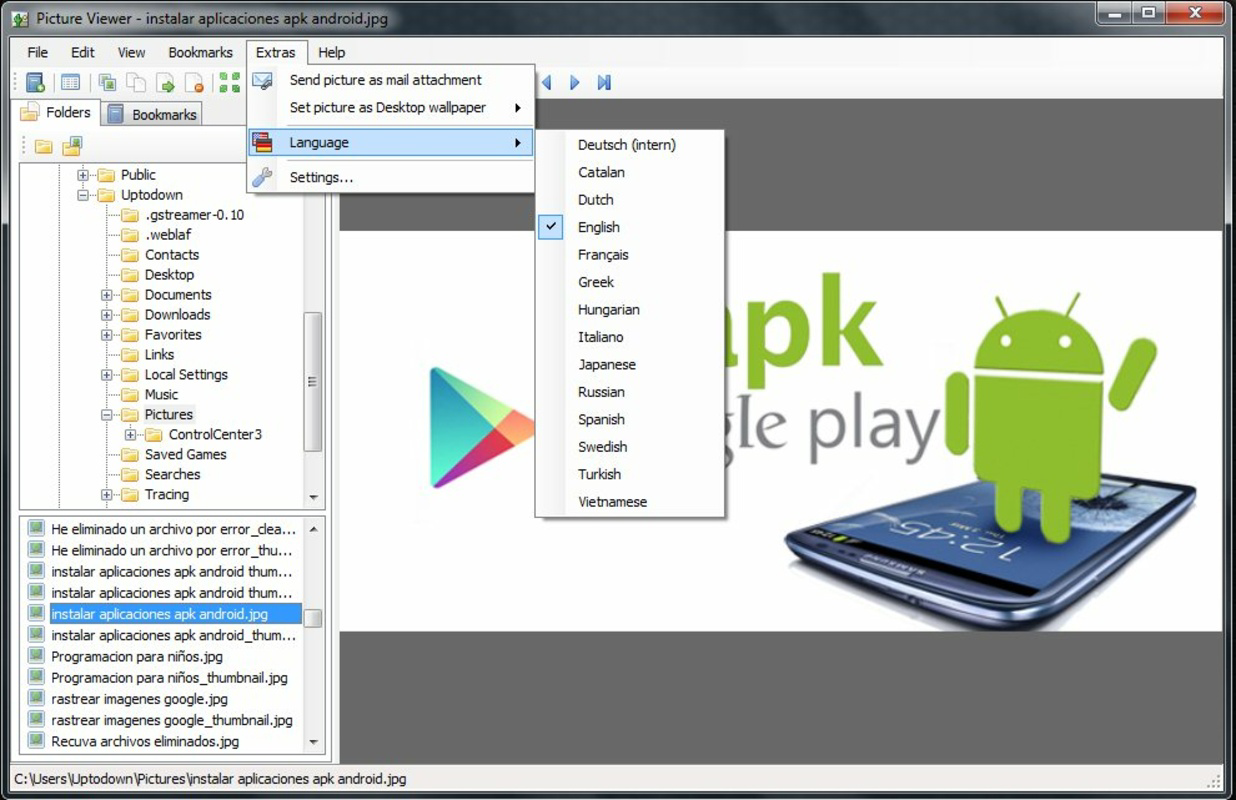
Task: Click the add bookmark toolbar icon
Action: 35,83
